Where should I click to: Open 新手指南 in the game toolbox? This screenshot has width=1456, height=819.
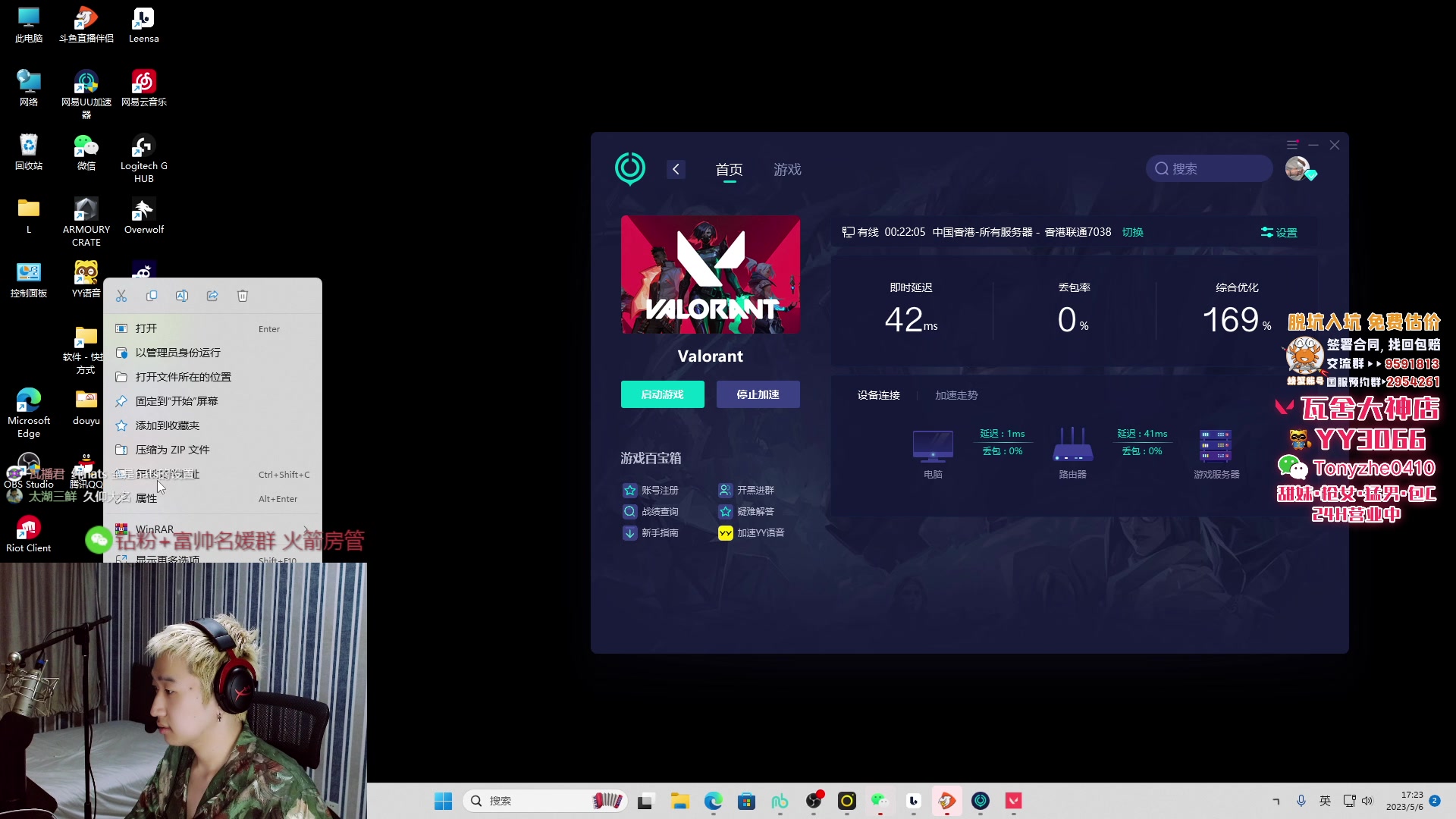coord(651,532)
